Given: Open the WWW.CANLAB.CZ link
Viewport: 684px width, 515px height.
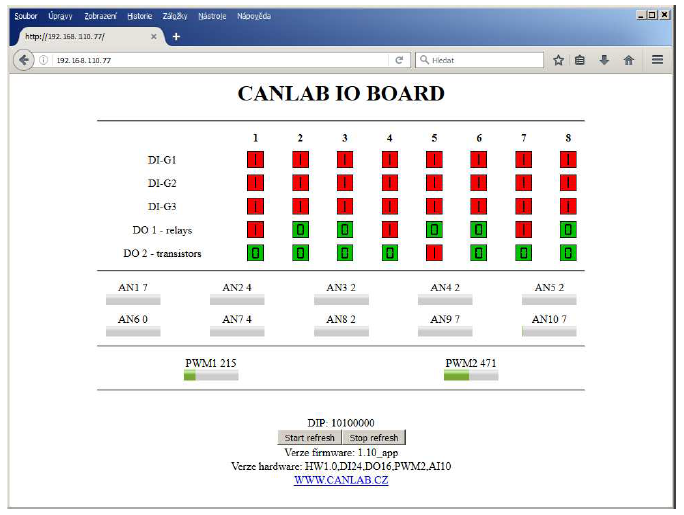Looking at the screenshot, I should (x=341, y=480).
